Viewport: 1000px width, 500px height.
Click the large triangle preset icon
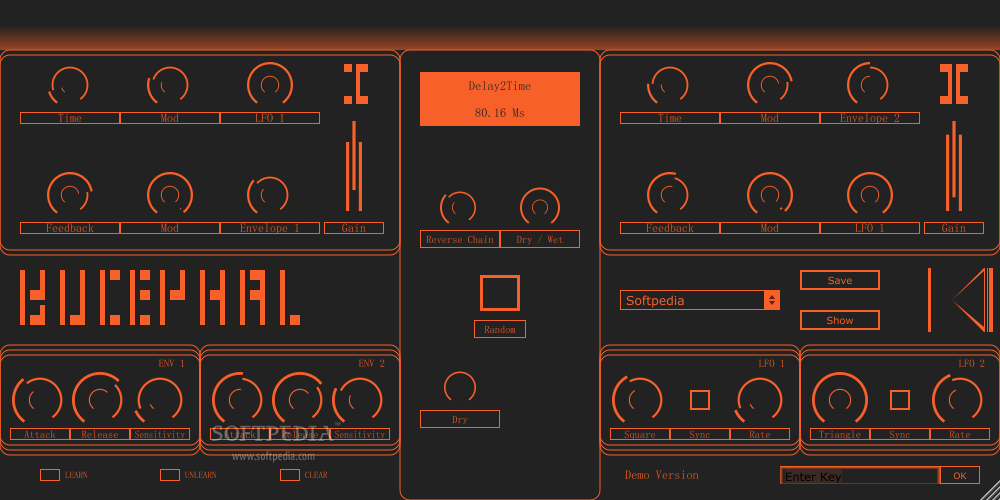coord(972,299)
